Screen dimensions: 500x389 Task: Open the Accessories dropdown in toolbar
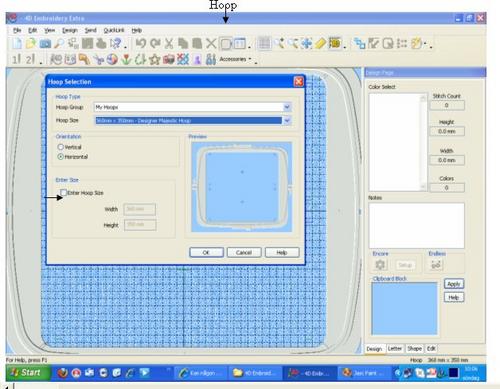[x=235, y=59]
